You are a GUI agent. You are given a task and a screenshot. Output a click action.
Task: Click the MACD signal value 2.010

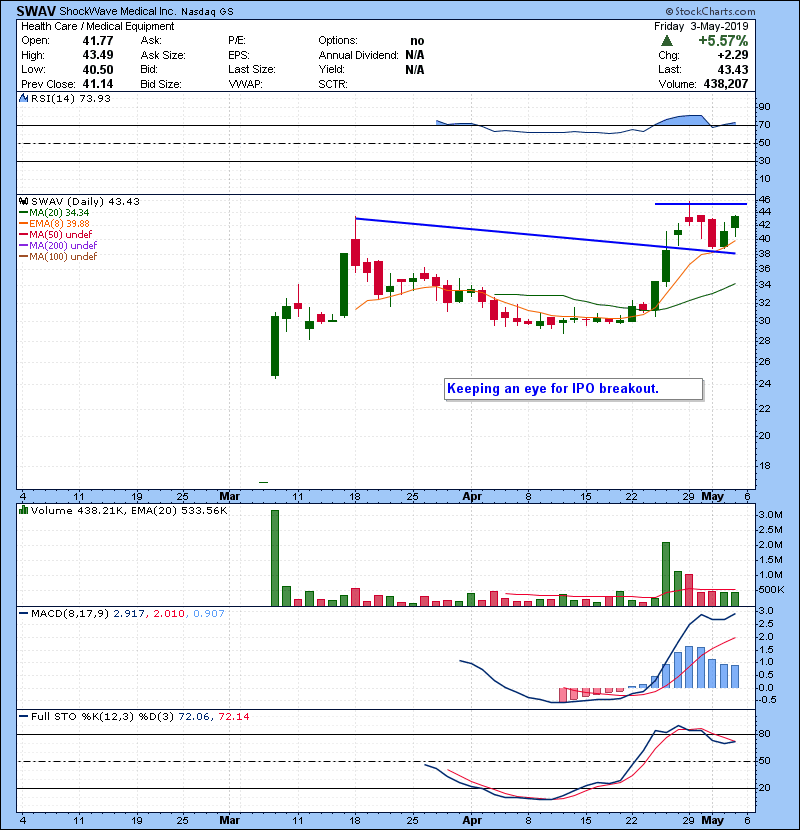(169, 613)
